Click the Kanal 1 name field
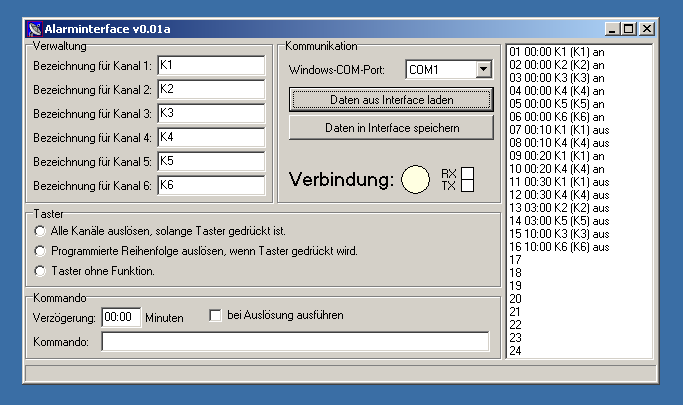 pos(210,65)
